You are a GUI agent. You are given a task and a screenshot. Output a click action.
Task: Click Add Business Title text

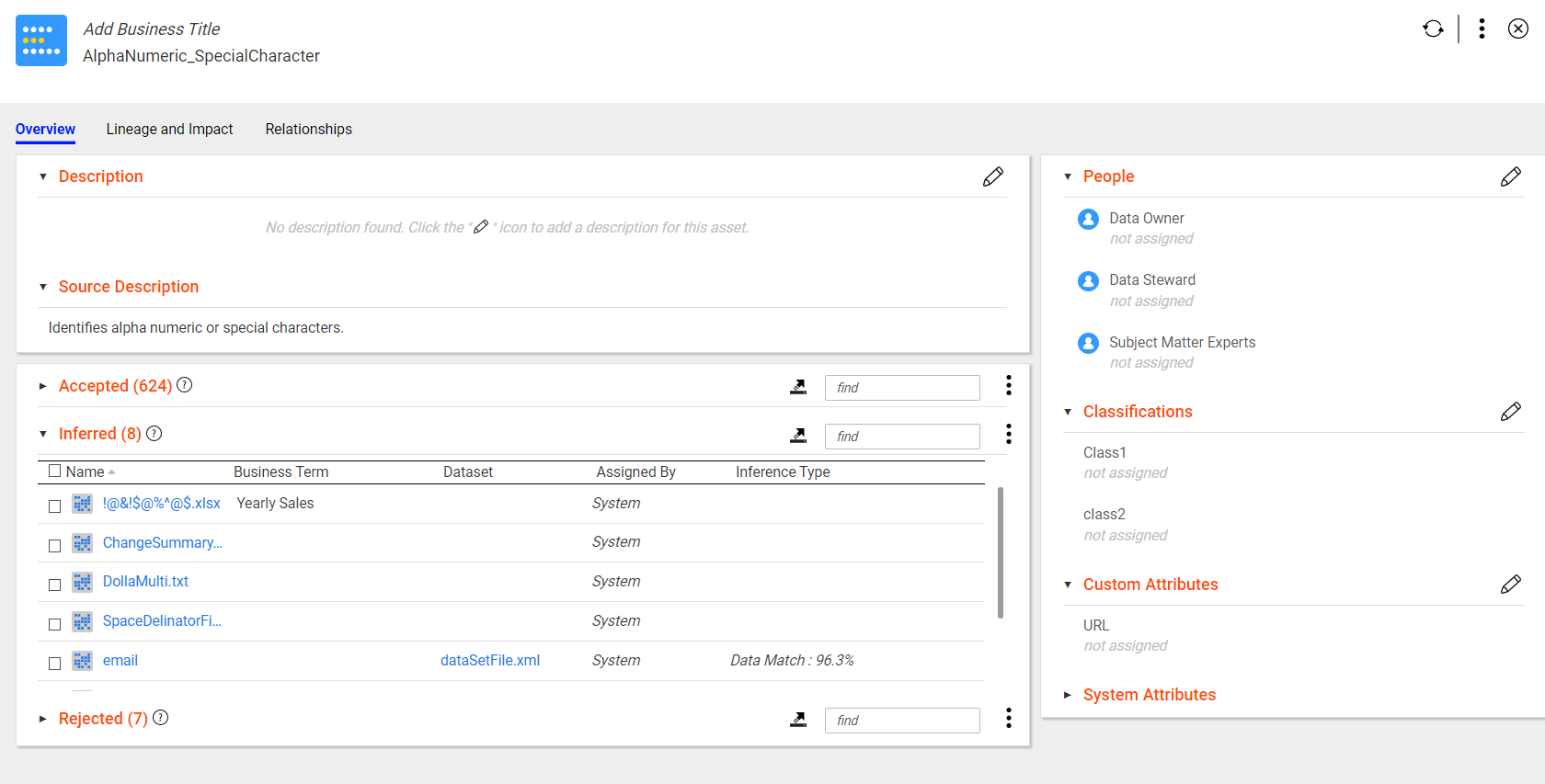point(152,29)
